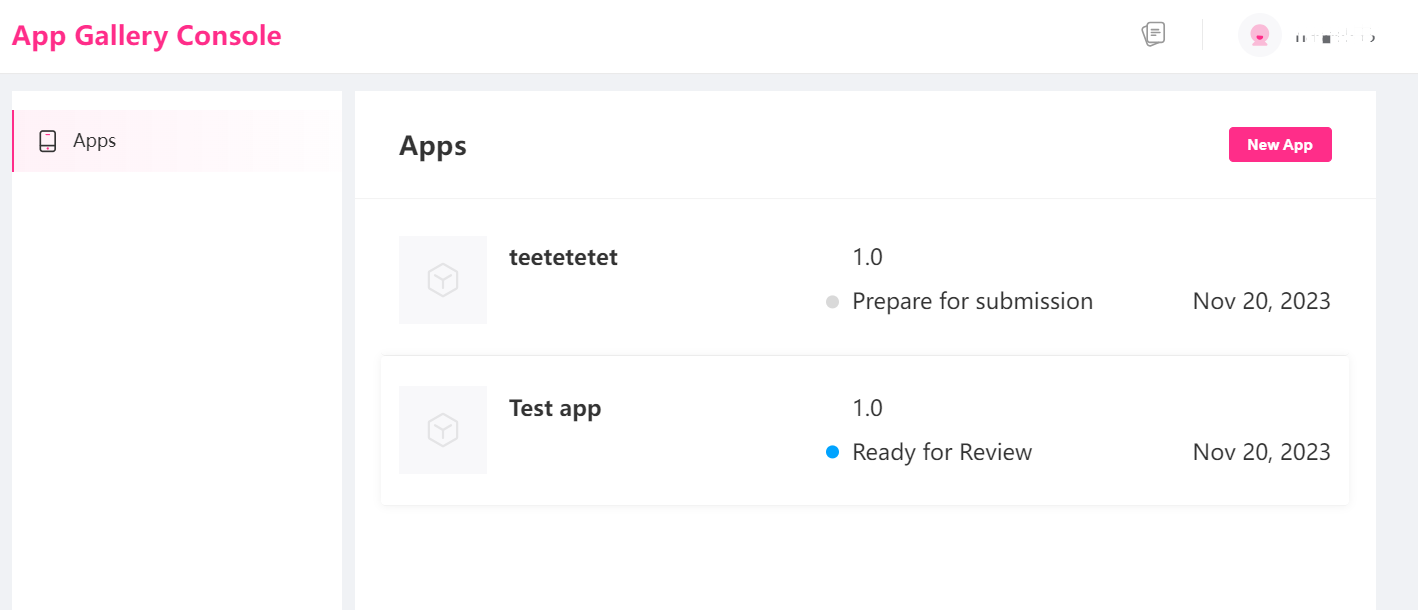The image size is (1418, 610).
Task: Click version 1.0 of Test app
Action: coord(867,408)
